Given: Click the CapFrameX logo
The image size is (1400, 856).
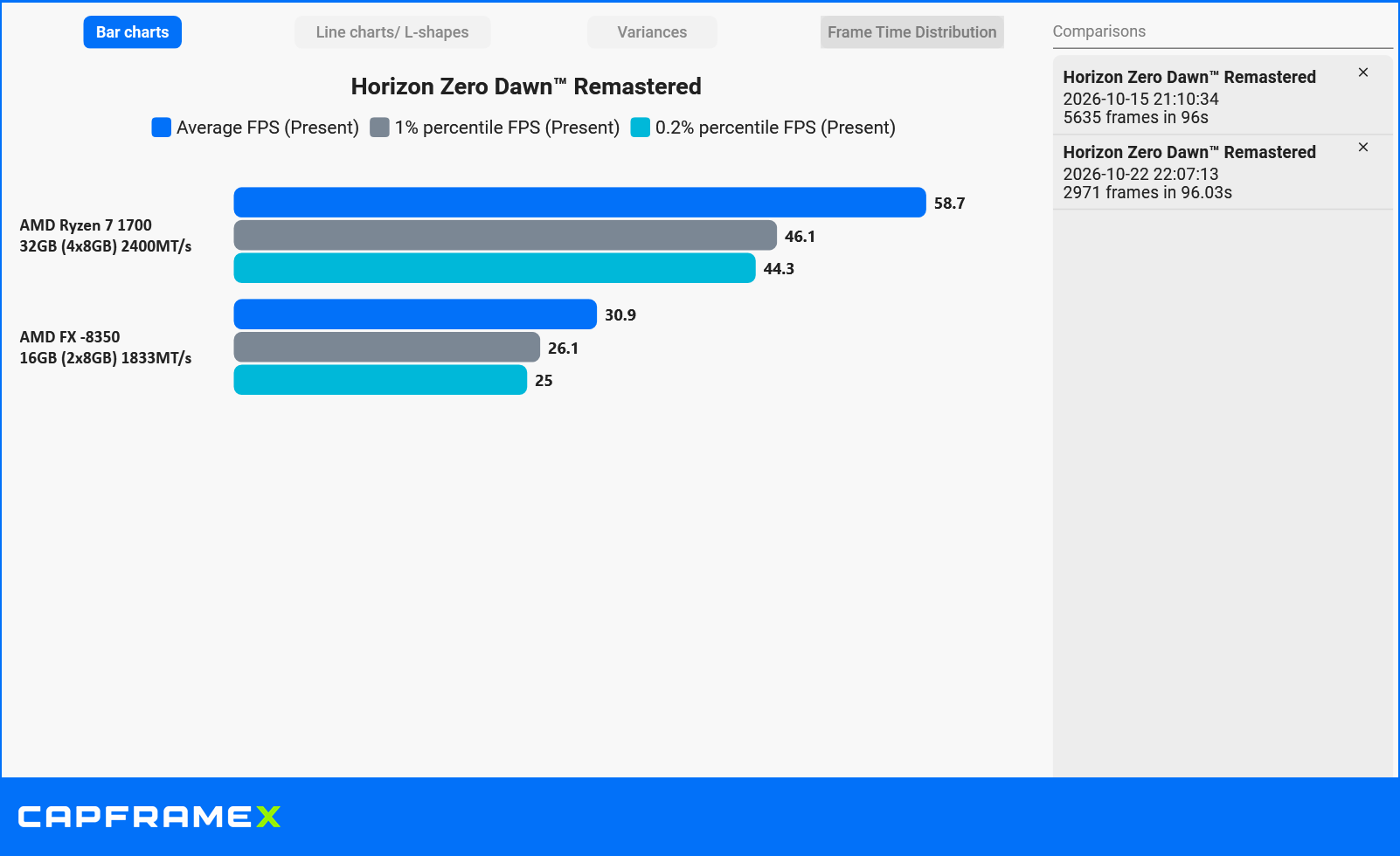Looking at the screenshot, I should coord(149,817).
